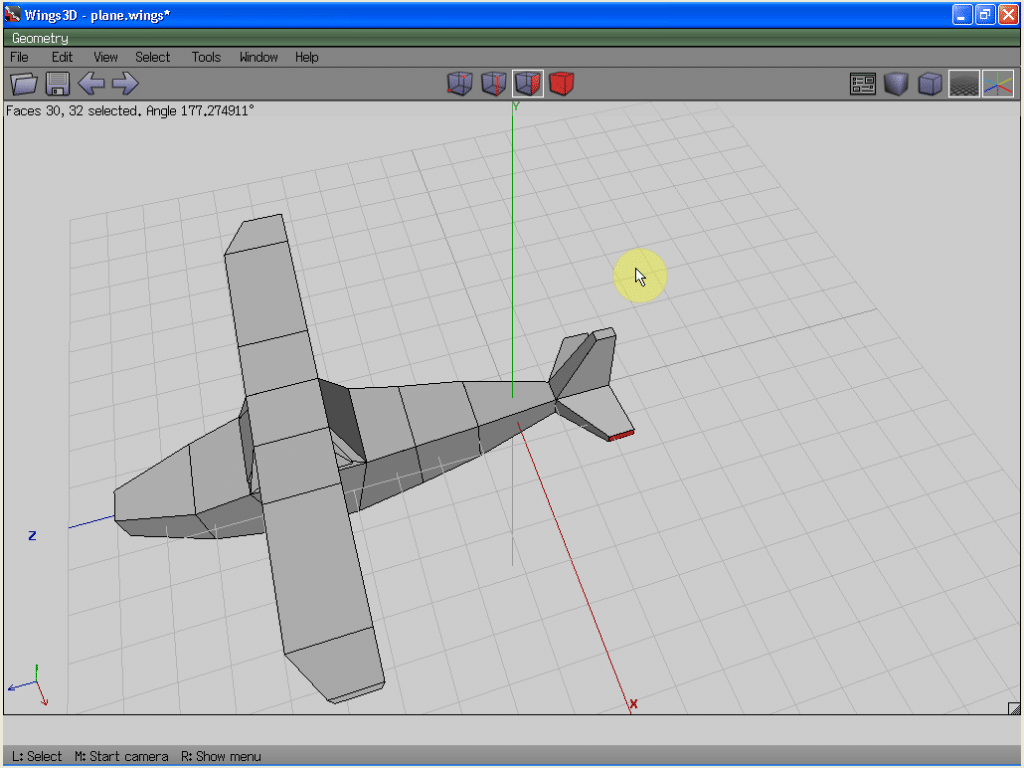The height and width of the screenshot is (768, 1024).
Task: Open the File menu
Action: (x=19, y=57)
